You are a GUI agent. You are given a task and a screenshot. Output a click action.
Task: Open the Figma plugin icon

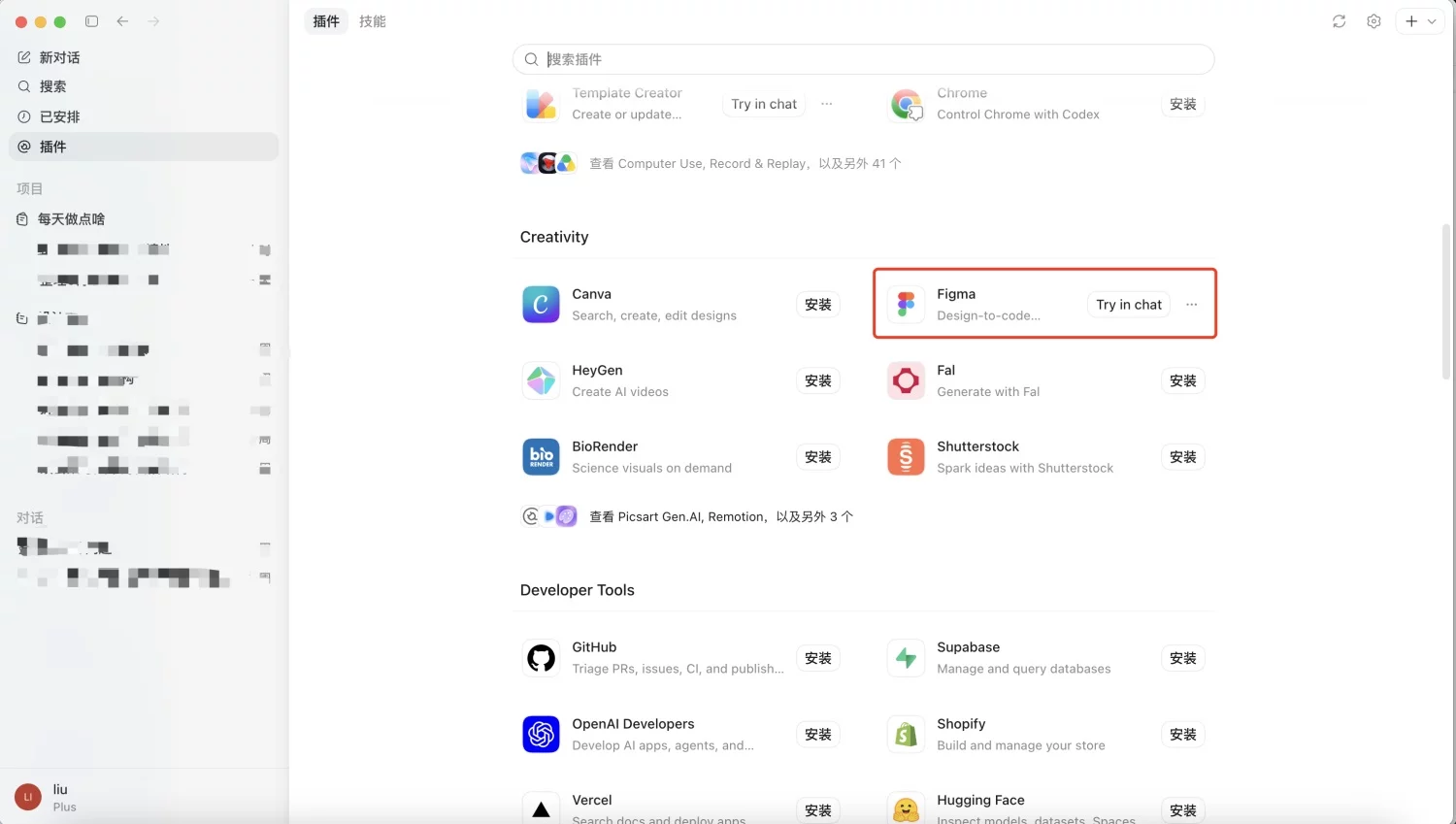906,305
